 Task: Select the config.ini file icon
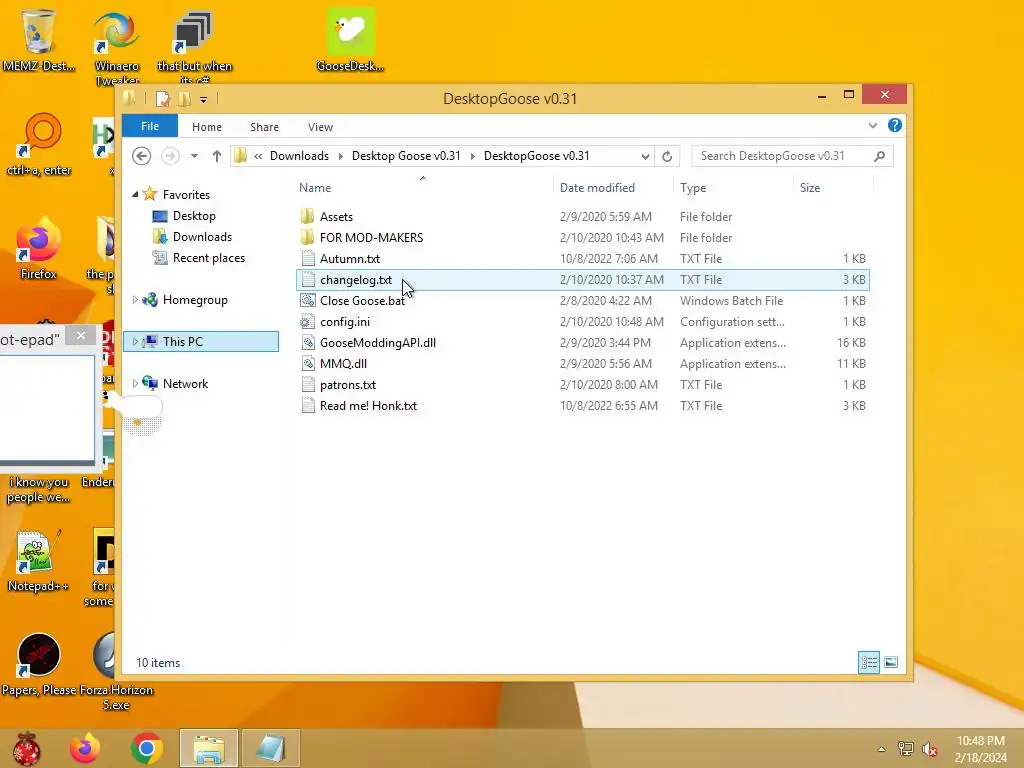[x=308, y=321]
